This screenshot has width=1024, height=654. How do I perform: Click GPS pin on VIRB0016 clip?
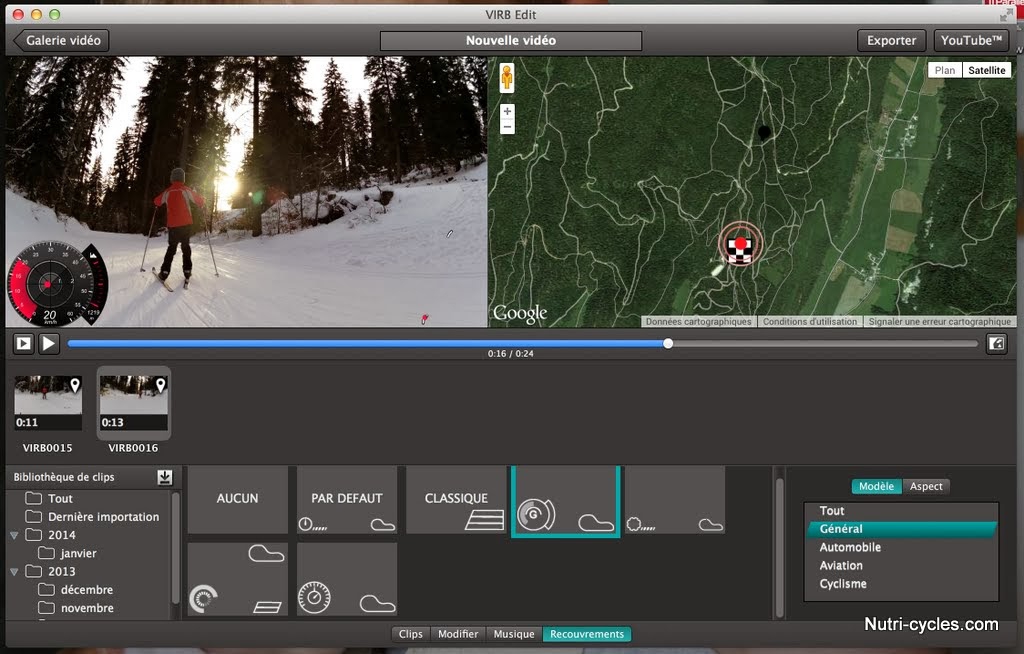(161, 385)
